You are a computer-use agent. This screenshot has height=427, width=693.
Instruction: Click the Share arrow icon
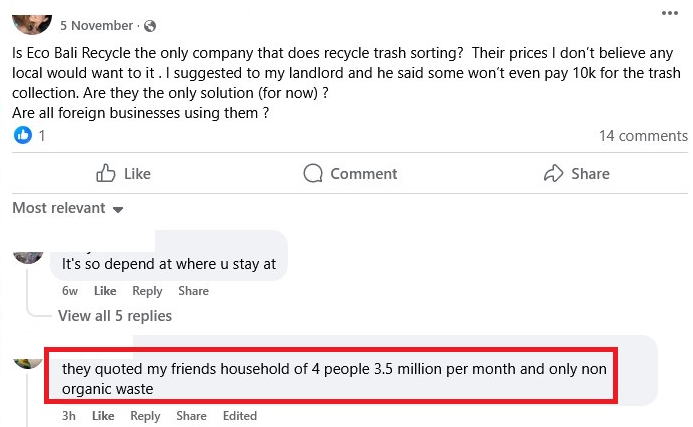[554, 174]
